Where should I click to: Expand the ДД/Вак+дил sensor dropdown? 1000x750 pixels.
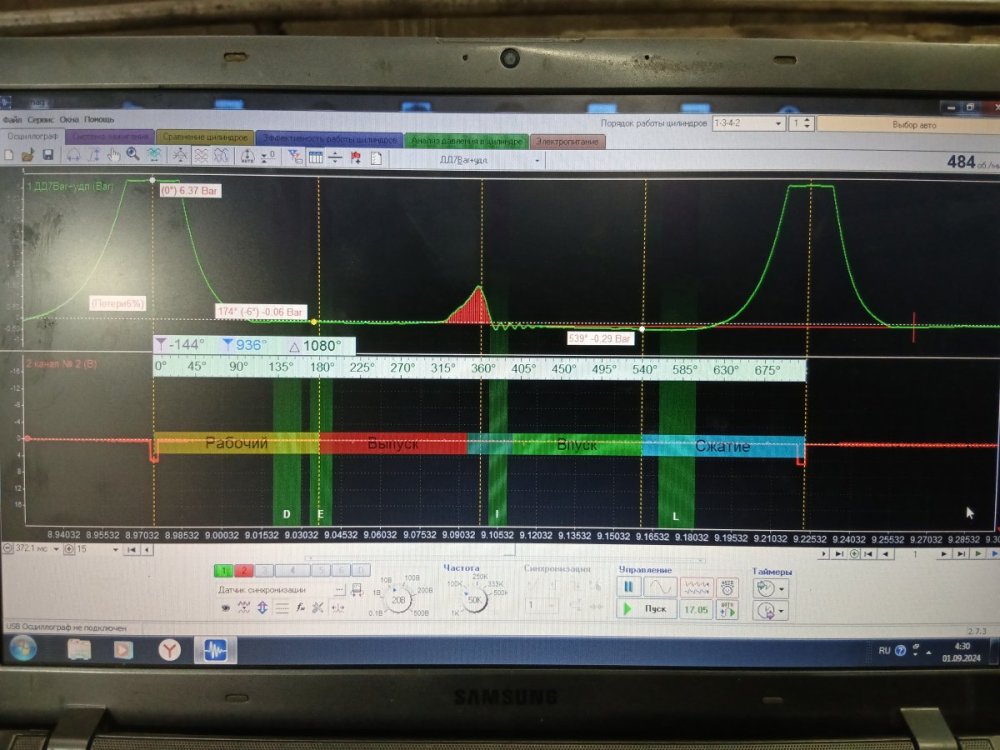[x=537, y=159]
